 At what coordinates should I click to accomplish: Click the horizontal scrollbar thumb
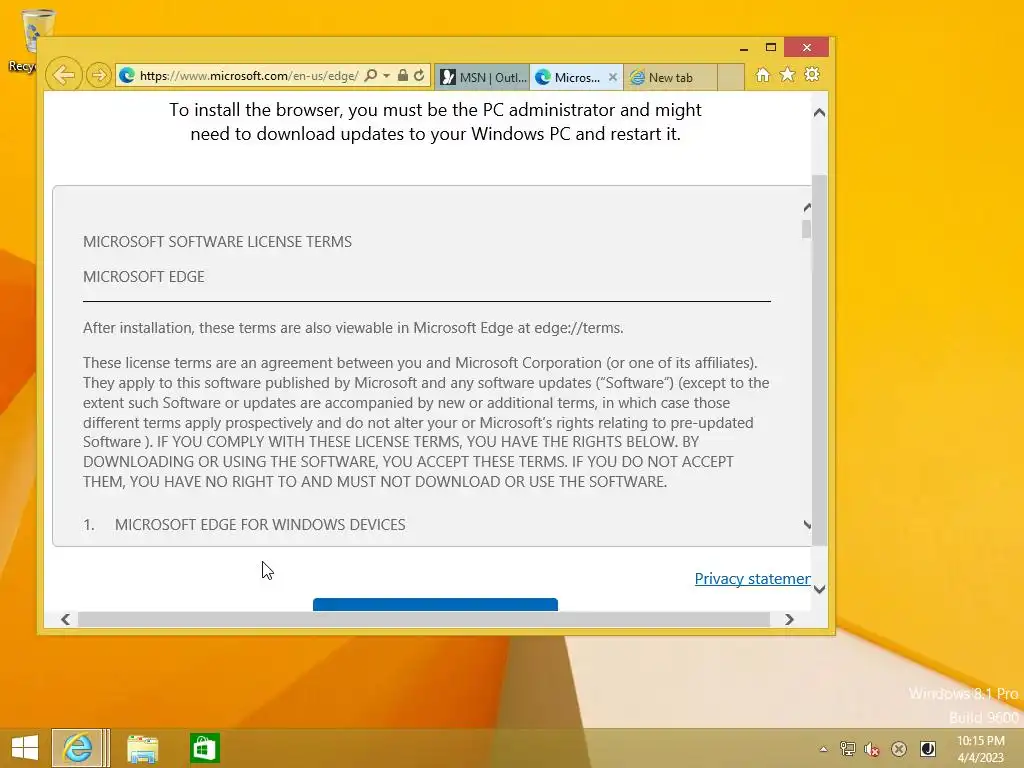coord(424,619)
